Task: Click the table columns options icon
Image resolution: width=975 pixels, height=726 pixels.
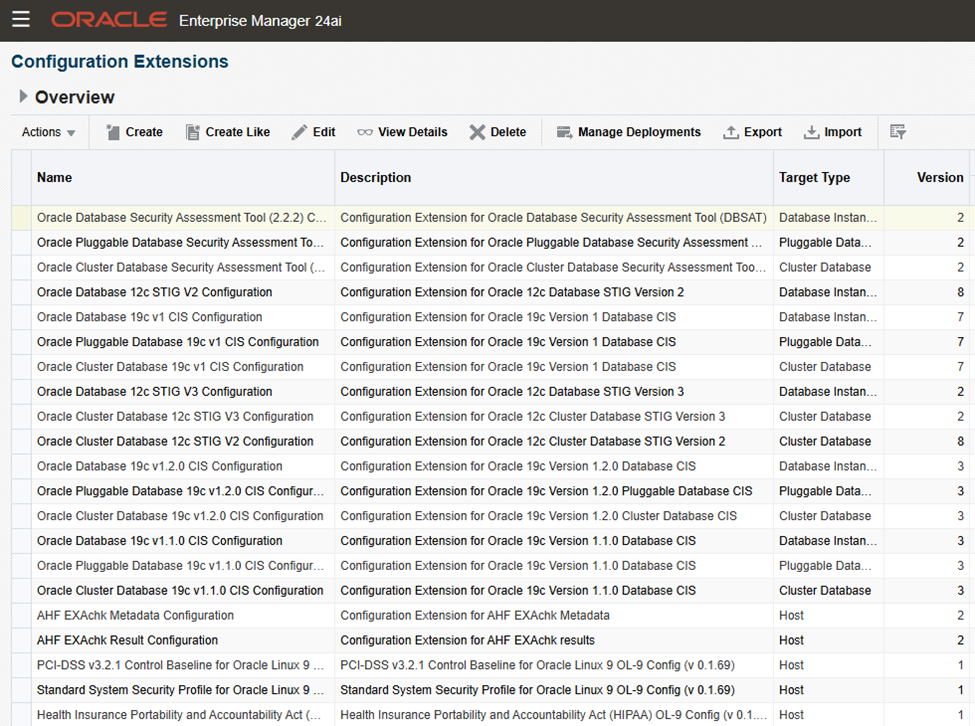Action: pos(897,132)
